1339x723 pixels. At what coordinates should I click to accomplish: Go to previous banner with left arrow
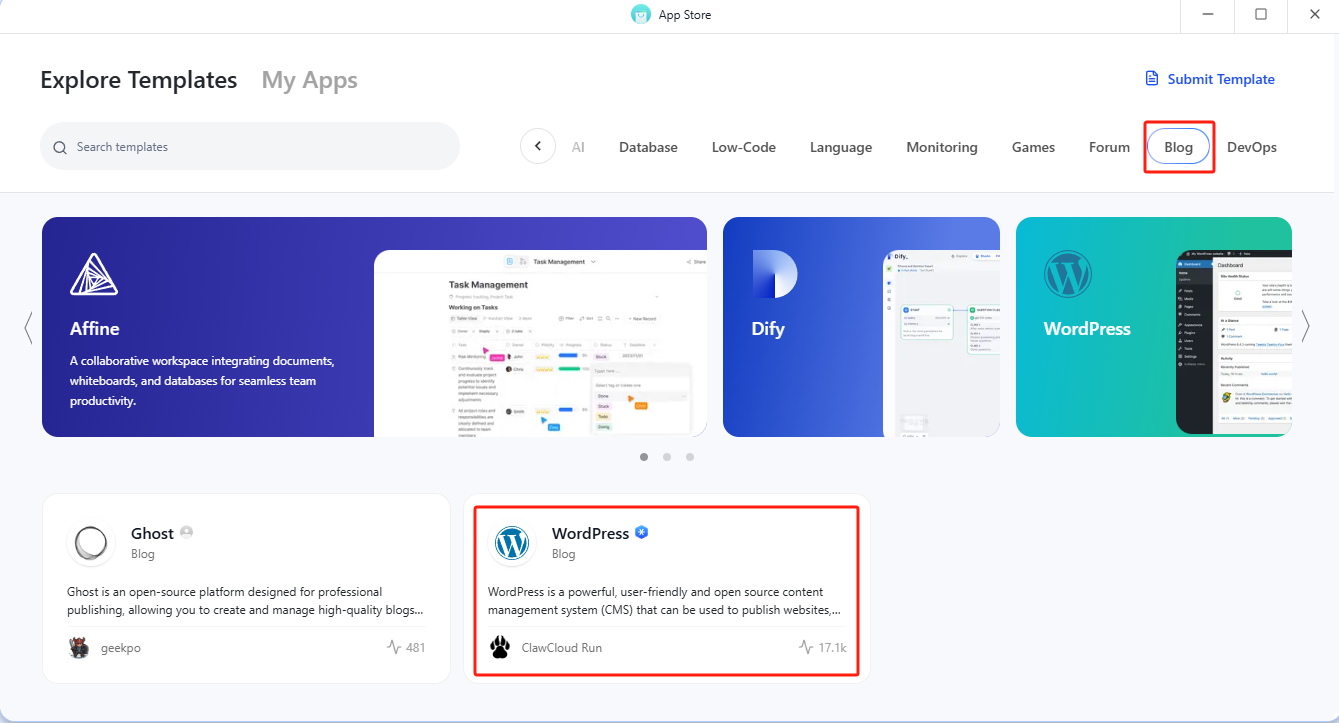coord(28,327)
